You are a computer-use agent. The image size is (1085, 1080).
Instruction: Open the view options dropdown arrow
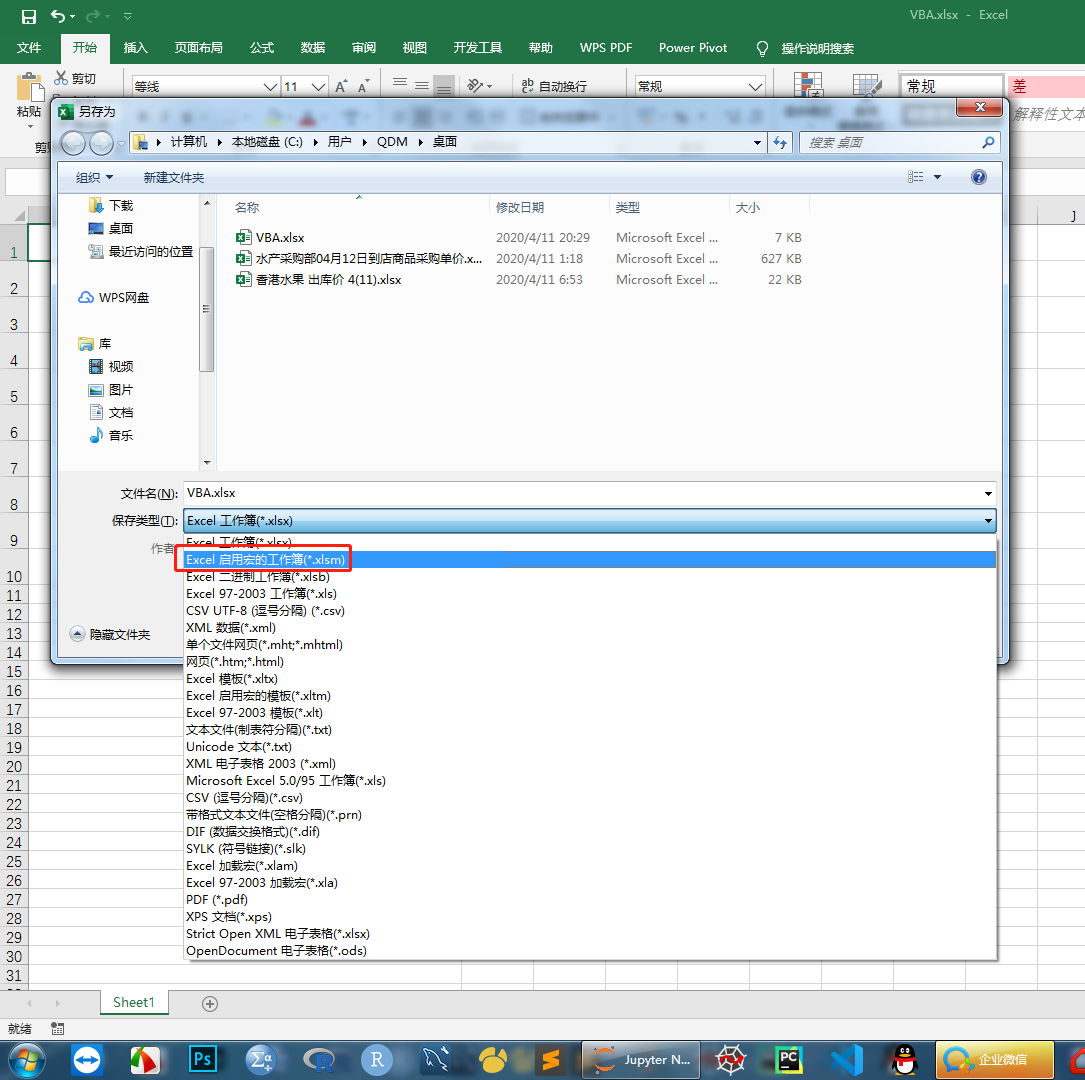click(x=938, y=177)
